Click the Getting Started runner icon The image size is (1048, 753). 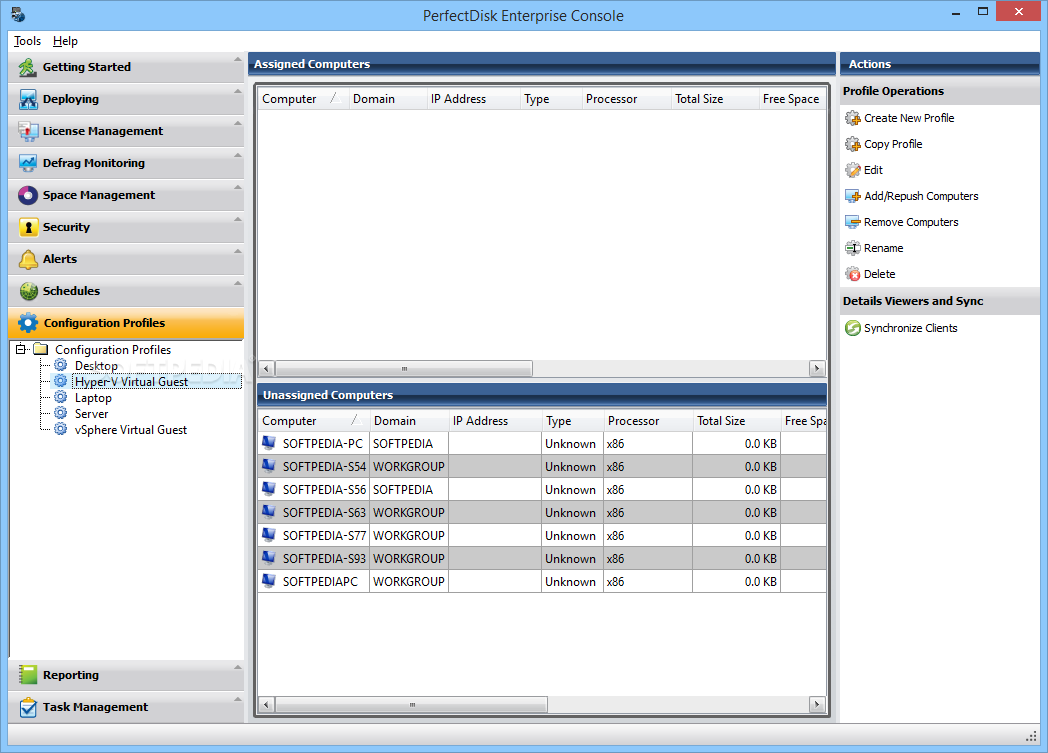tap(27, 67)
